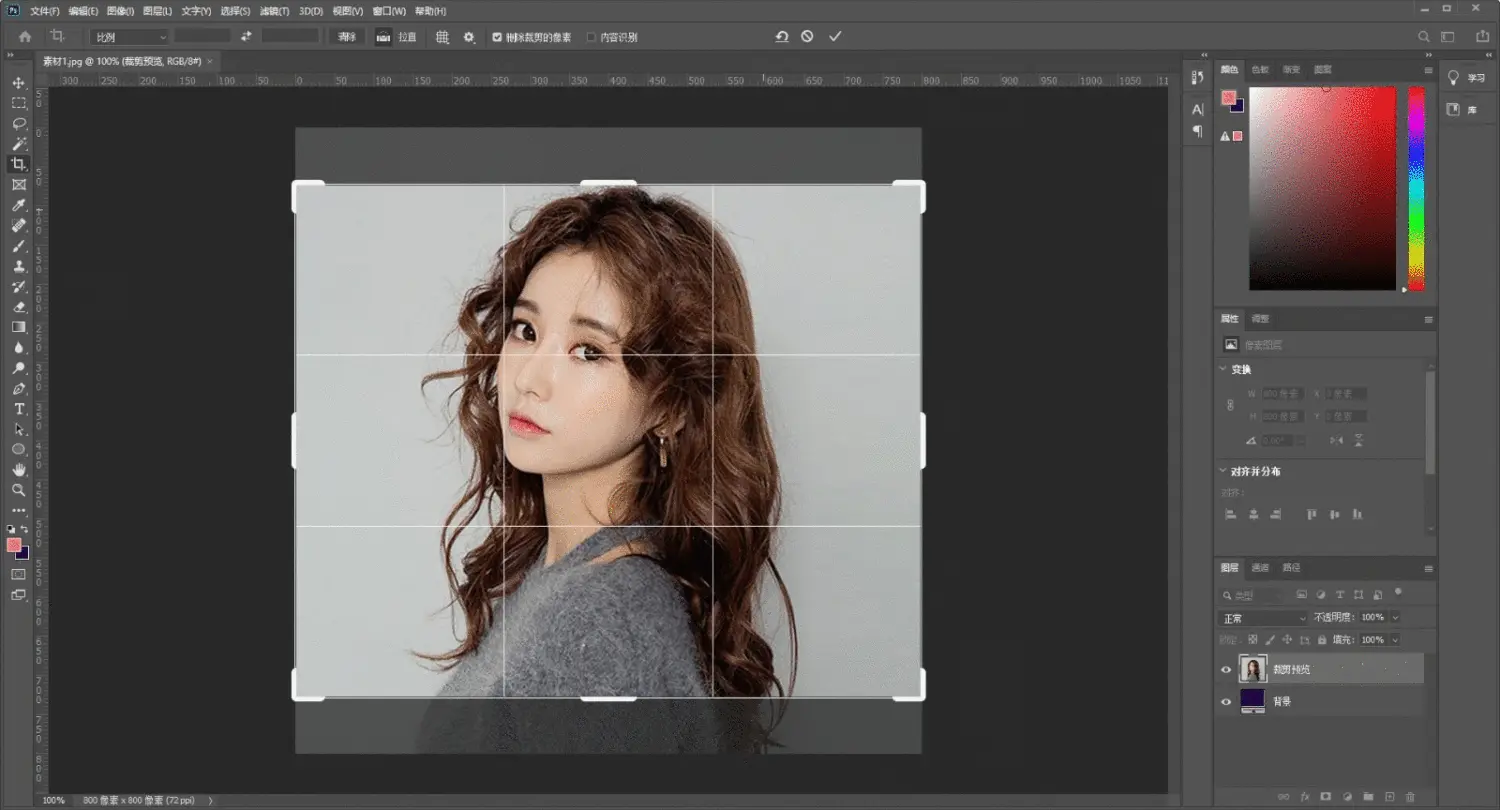Cancel the crop operation
The image size is (1500, 810).
click(x=807, y=36)
